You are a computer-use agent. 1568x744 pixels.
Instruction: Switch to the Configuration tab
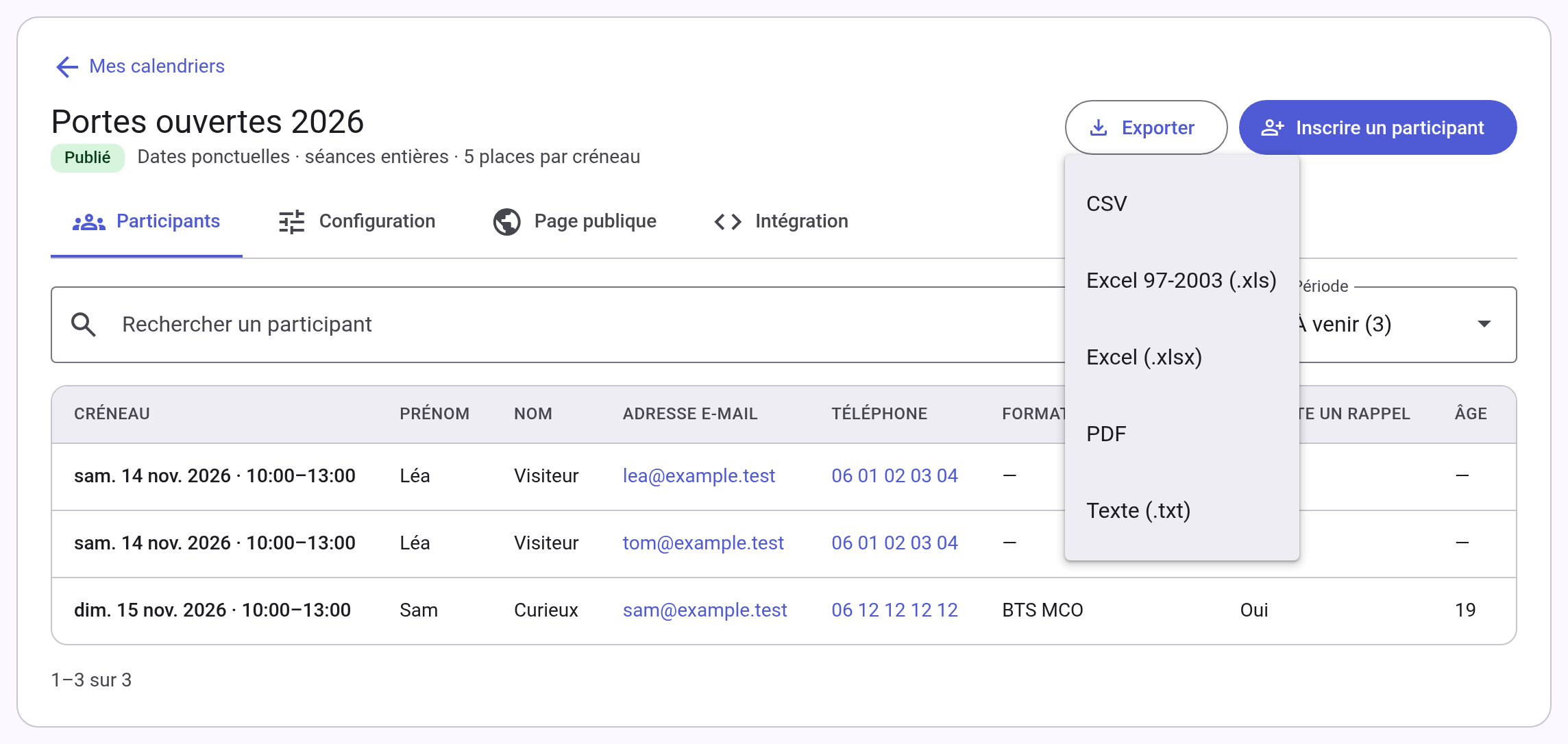pyautogui.click(x=356, y=222)
